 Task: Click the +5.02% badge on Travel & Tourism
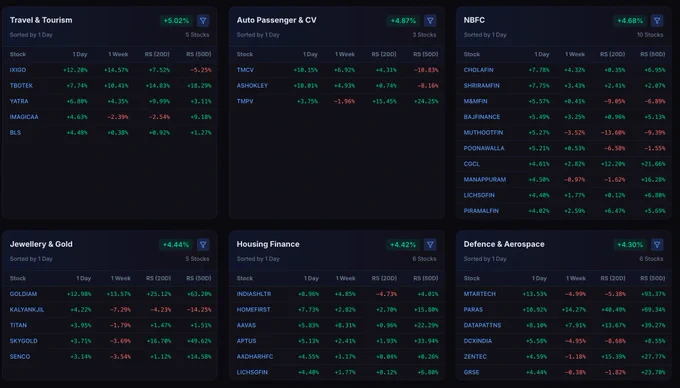click(x=176, y=20)
